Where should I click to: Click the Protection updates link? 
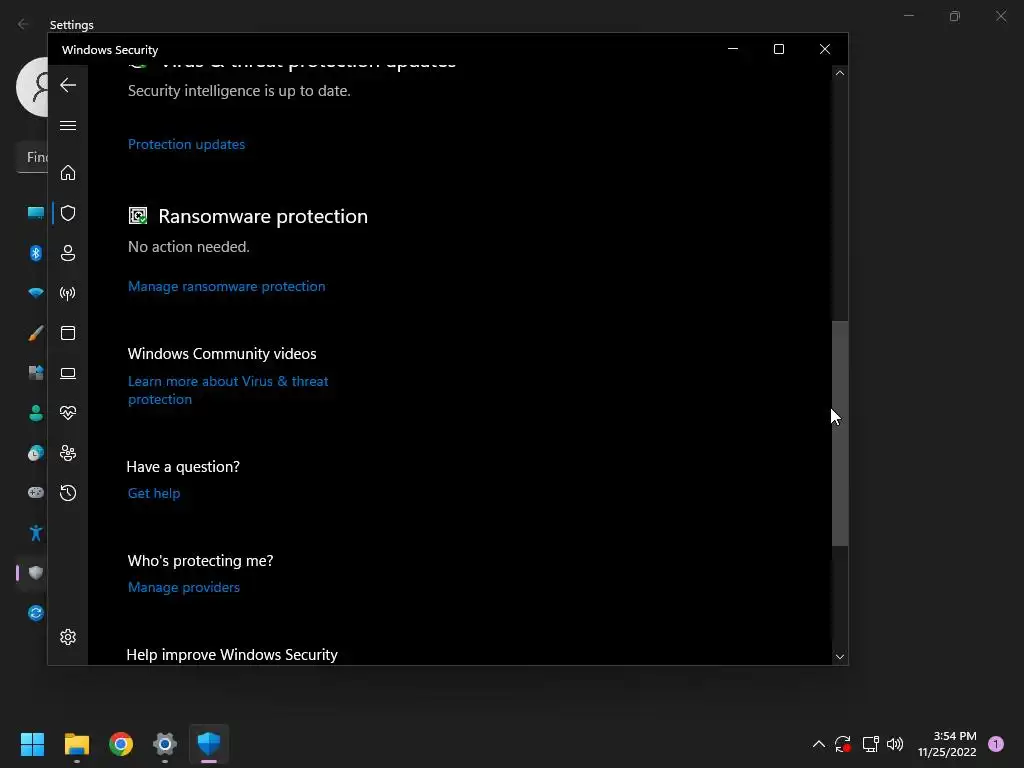[186, 144]
